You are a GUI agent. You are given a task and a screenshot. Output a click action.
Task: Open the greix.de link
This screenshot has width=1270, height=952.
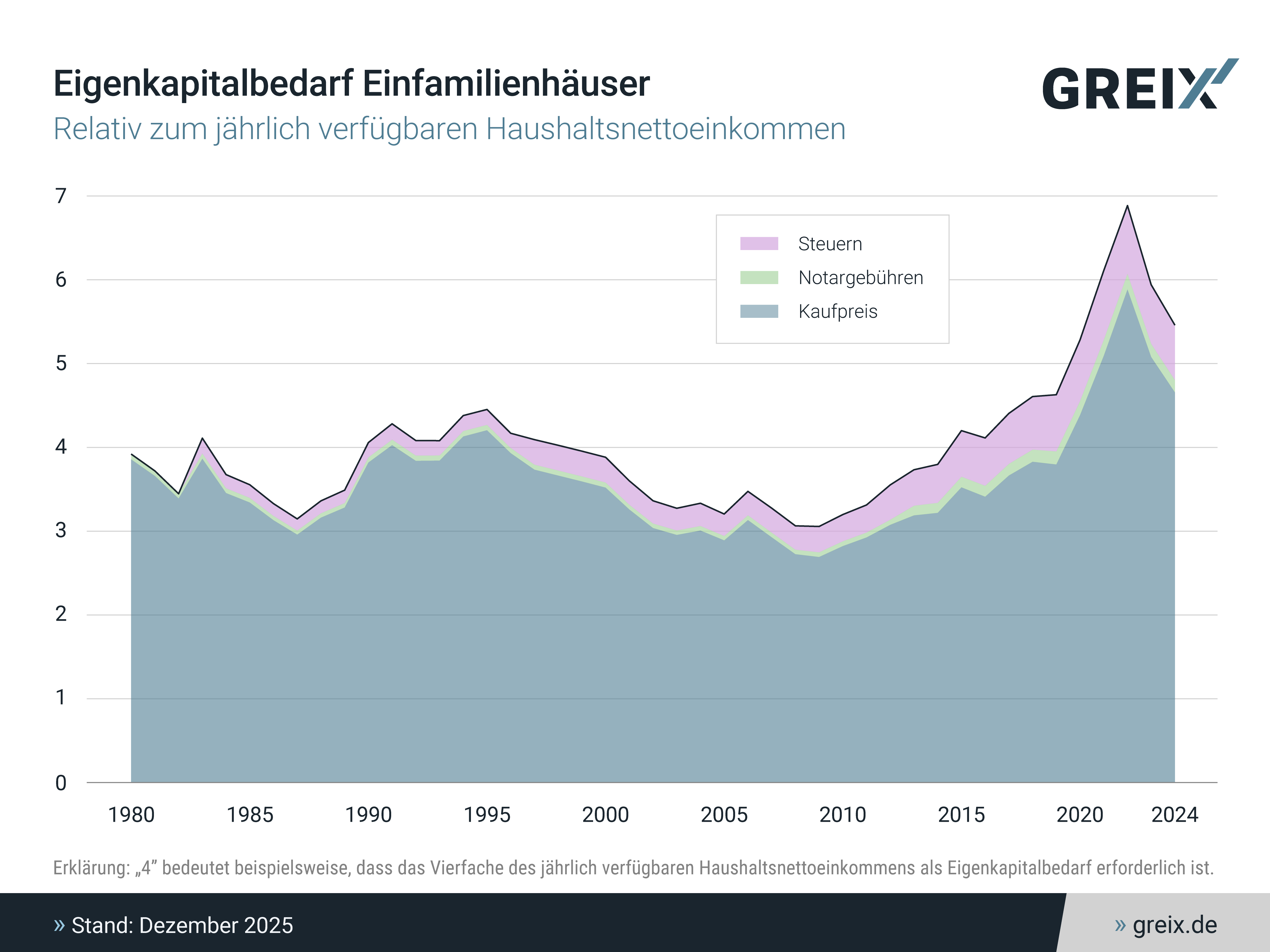pos(1174,925)
